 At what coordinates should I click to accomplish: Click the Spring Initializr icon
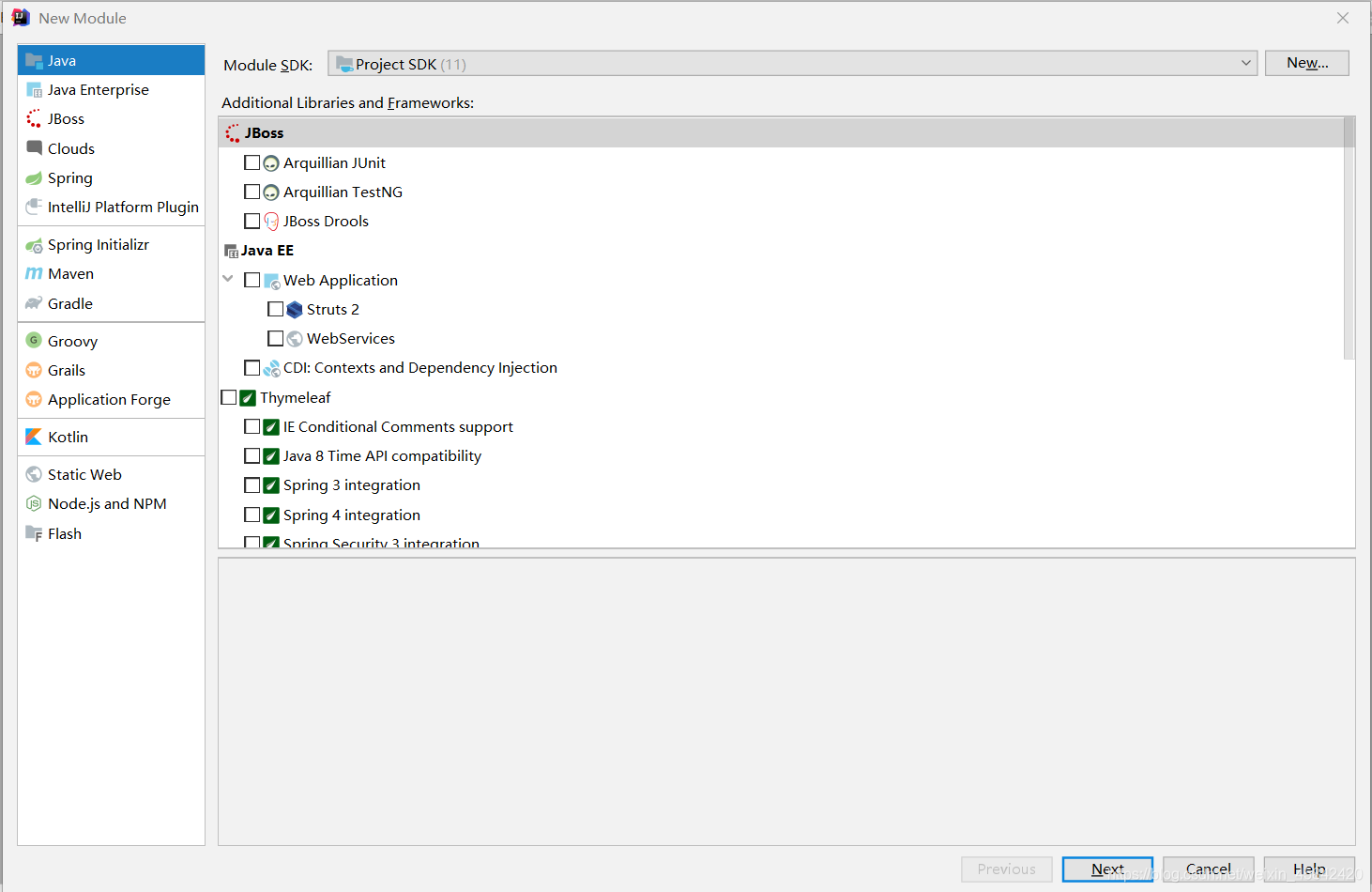(34, 245)
